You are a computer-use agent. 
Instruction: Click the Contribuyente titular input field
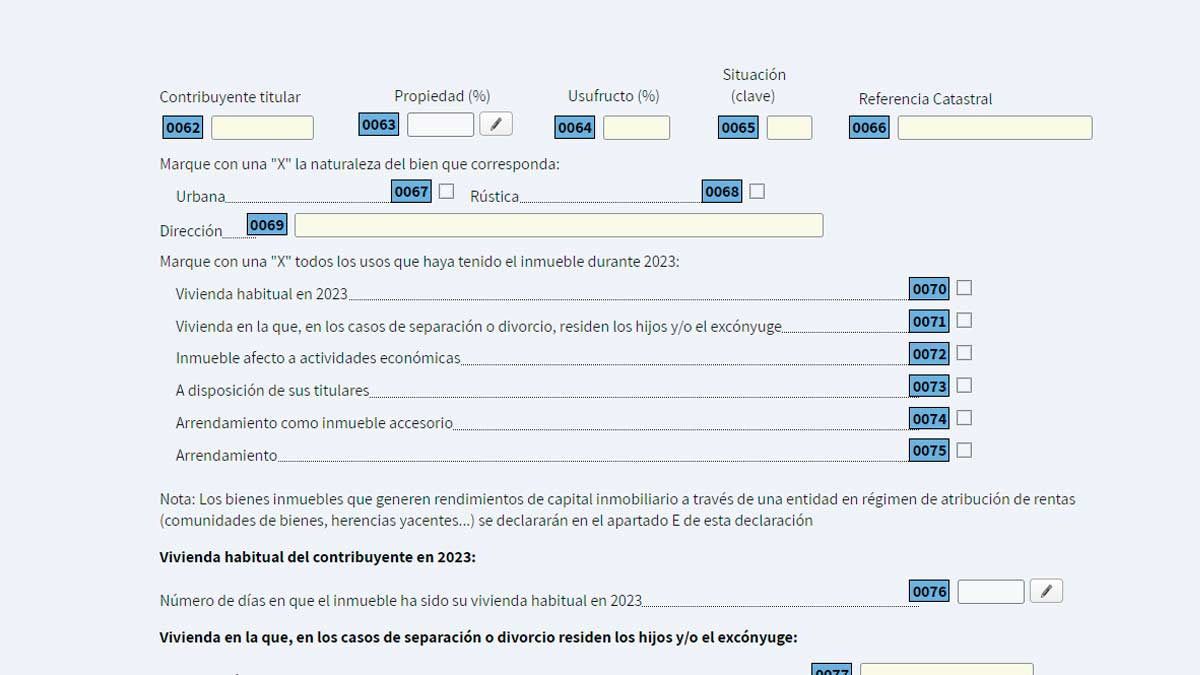tap(262, 127)
